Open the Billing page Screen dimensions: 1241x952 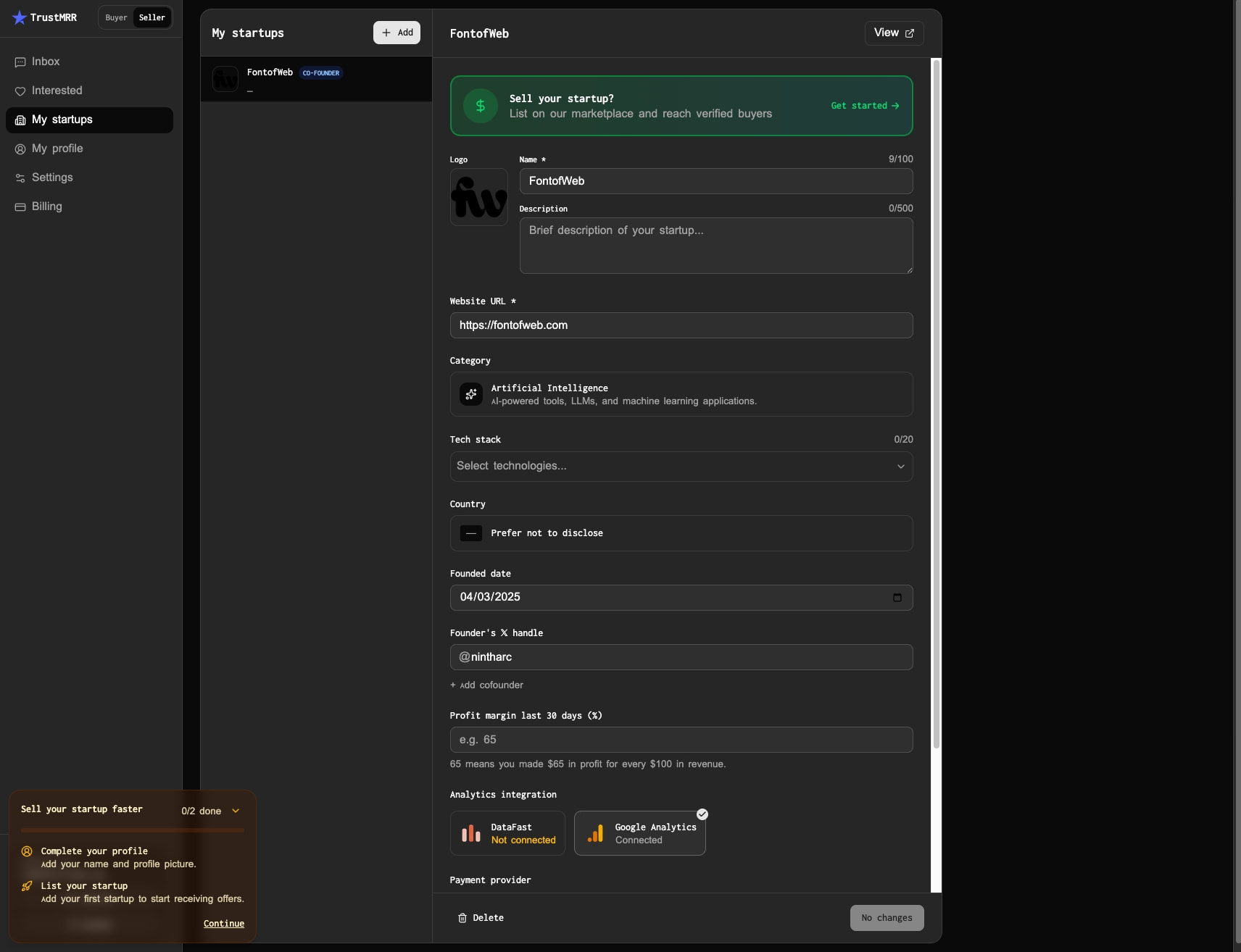click(x=89, y=207)
